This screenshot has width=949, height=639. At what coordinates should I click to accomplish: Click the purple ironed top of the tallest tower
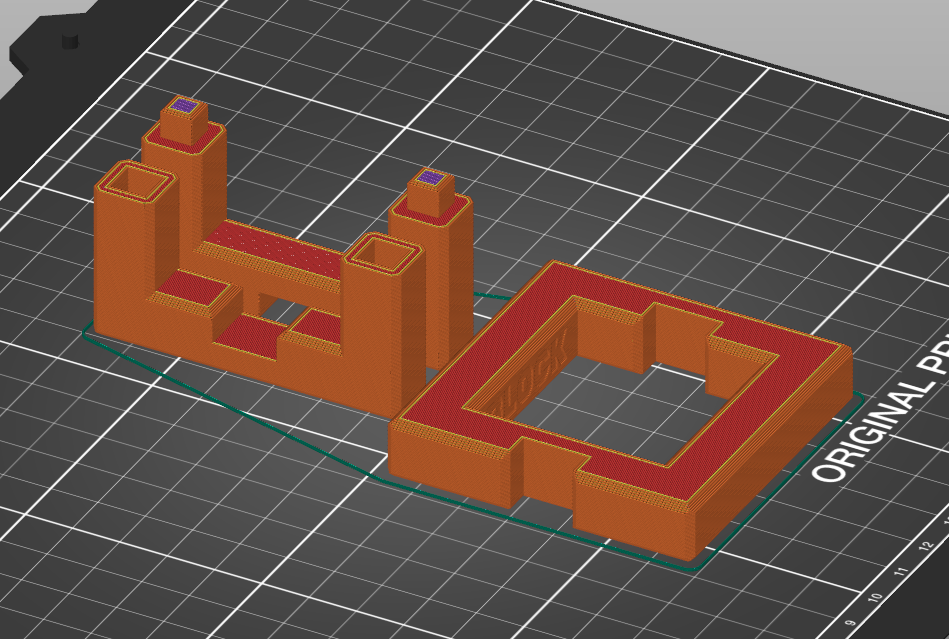(x=183, y=103)
